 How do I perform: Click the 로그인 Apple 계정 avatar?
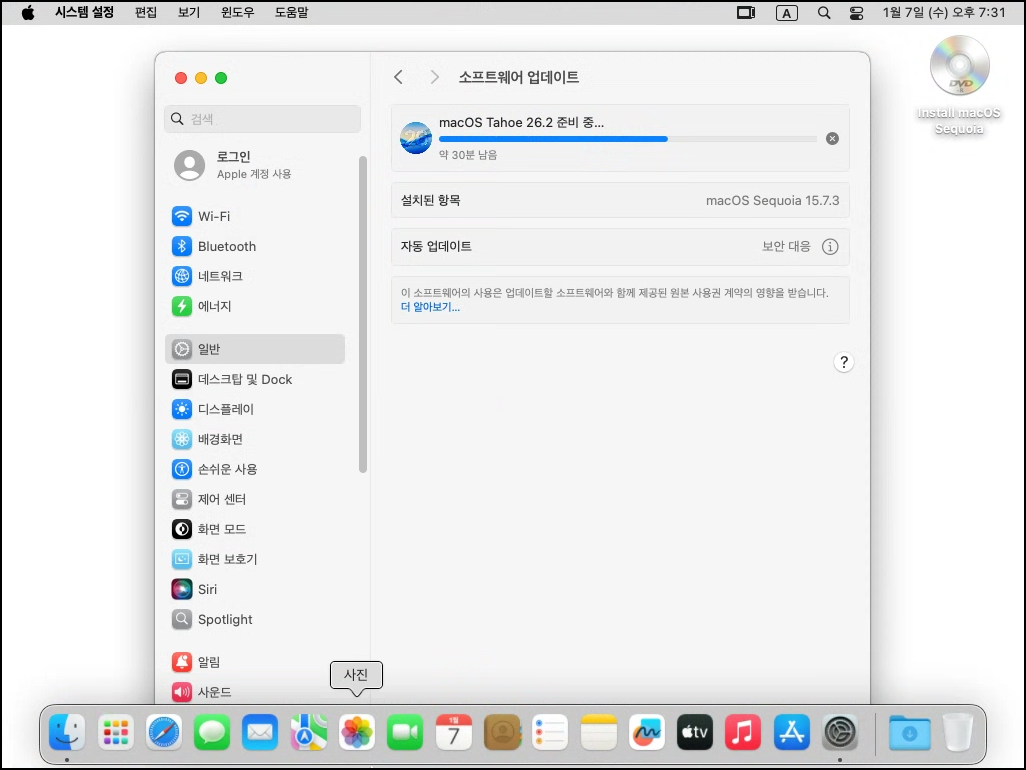[x=190, y=165]
